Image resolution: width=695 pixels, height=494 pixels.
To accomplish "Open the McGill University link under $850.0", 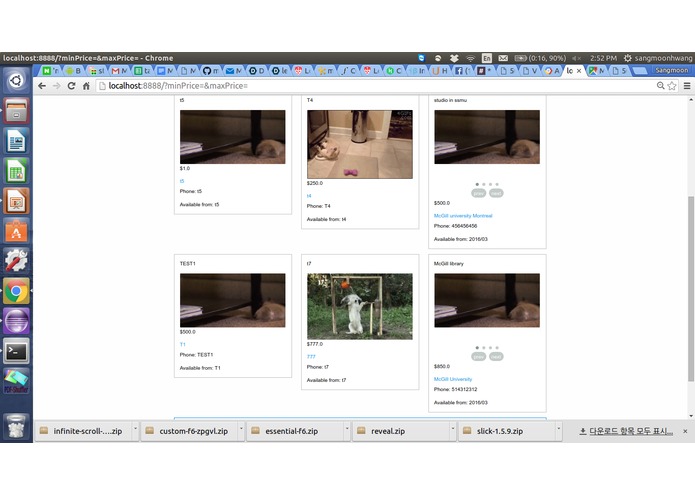I will (x=453, y=379).
